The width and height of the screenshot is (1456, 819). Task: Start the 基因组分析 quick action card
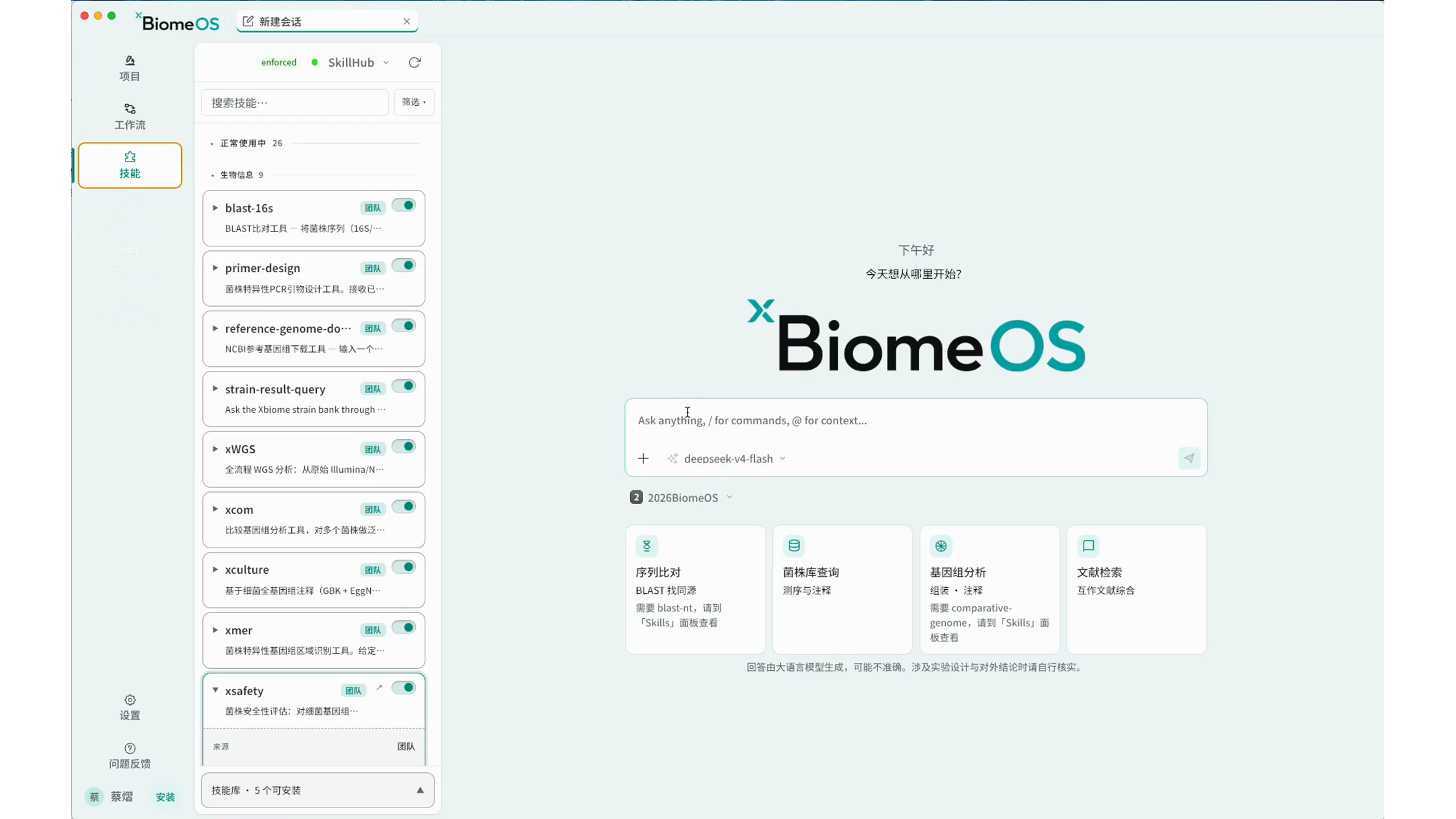pyautogui.click(x=989, y=589)
